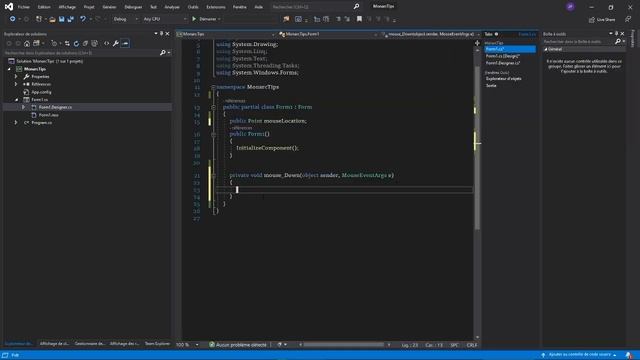
Task: Click the View Code icon in Solution Explorer
Action: pos(107,43)
